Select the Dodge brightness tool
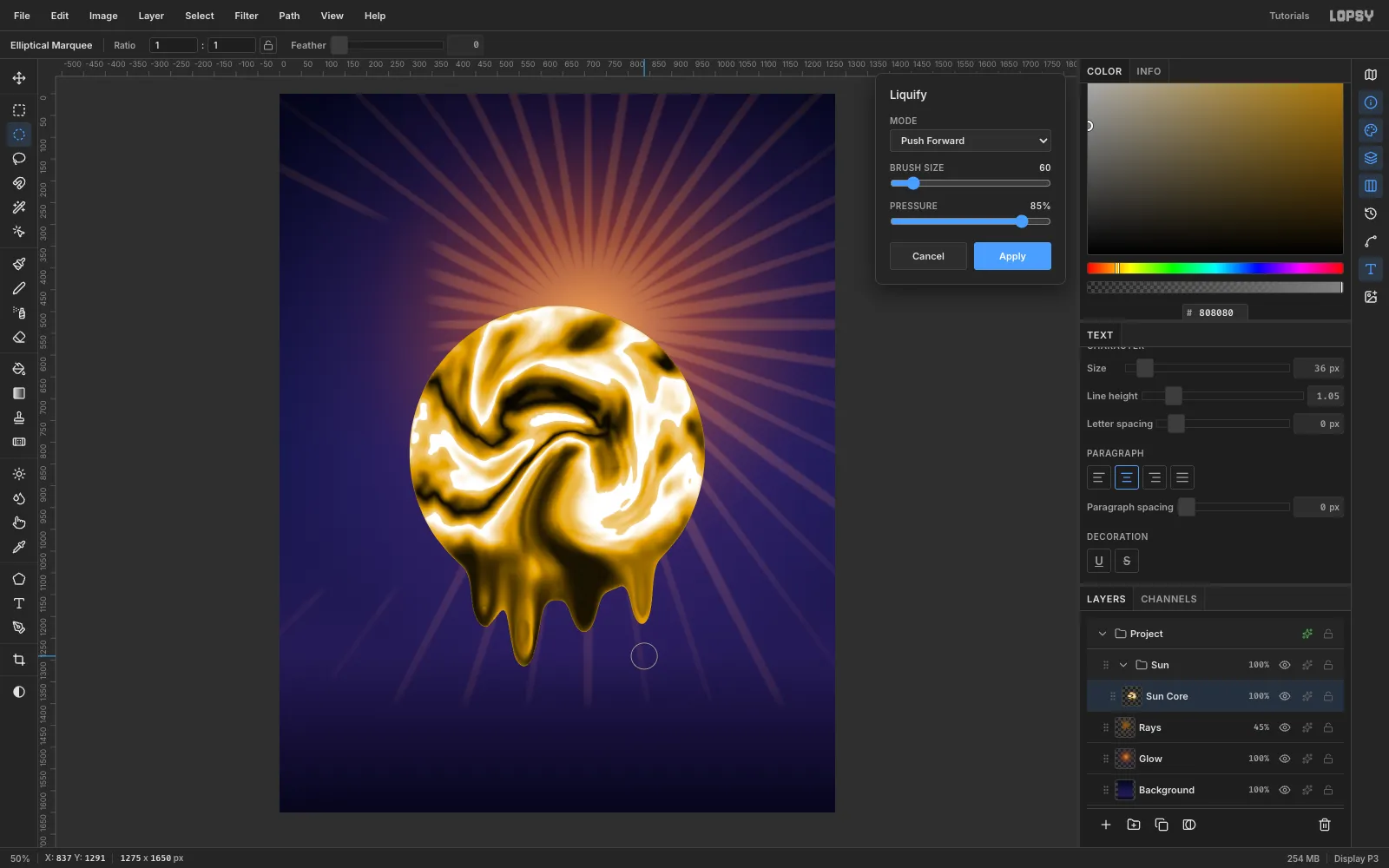Screen dimensions: 1389x868 [x=19, y=474]
